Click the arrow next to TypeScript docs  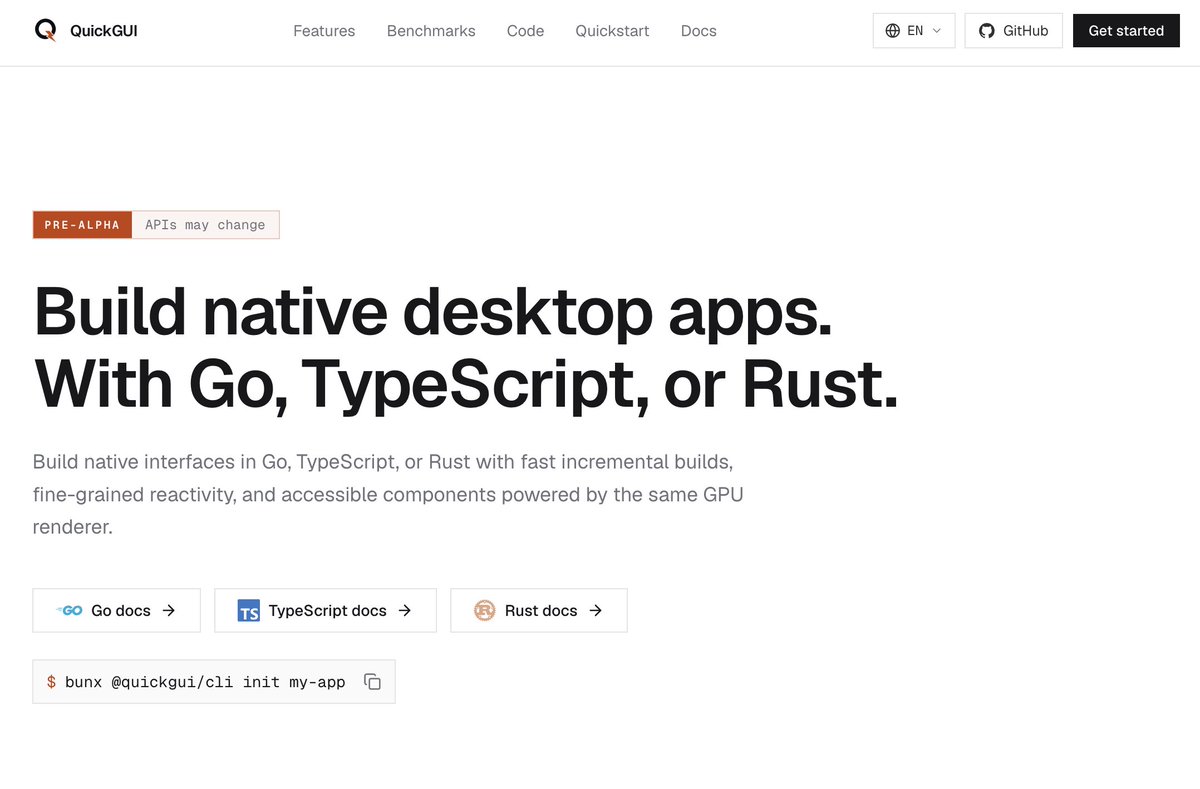(405, 610)
